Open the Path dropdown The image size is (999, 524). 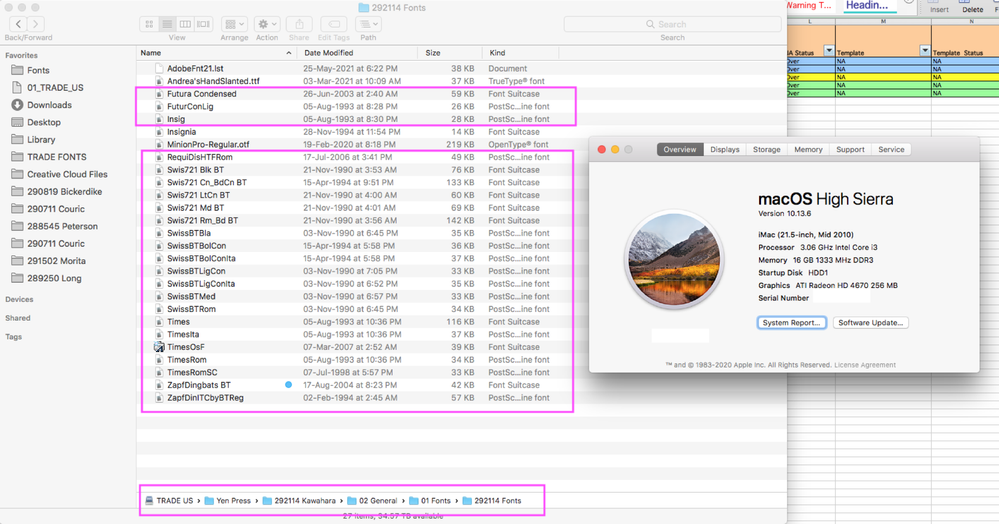(x=368, y=24)
